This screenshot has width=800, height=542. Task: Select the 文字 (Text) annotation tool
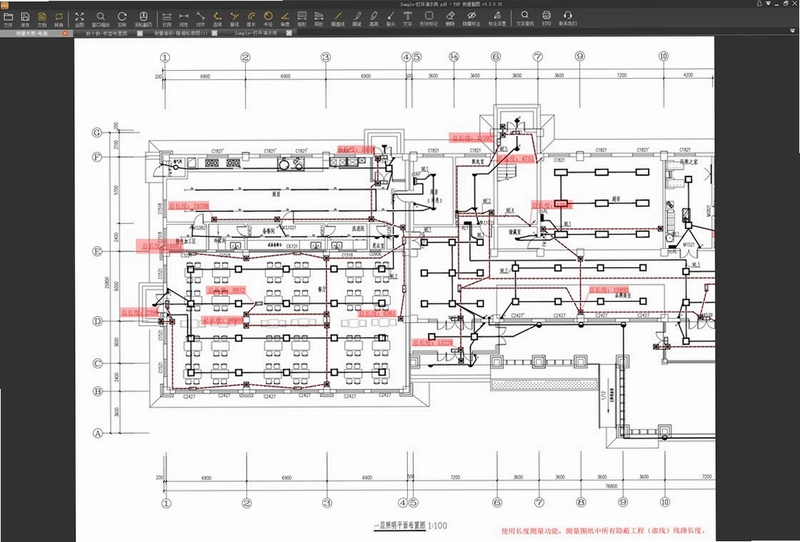(407, 19)
